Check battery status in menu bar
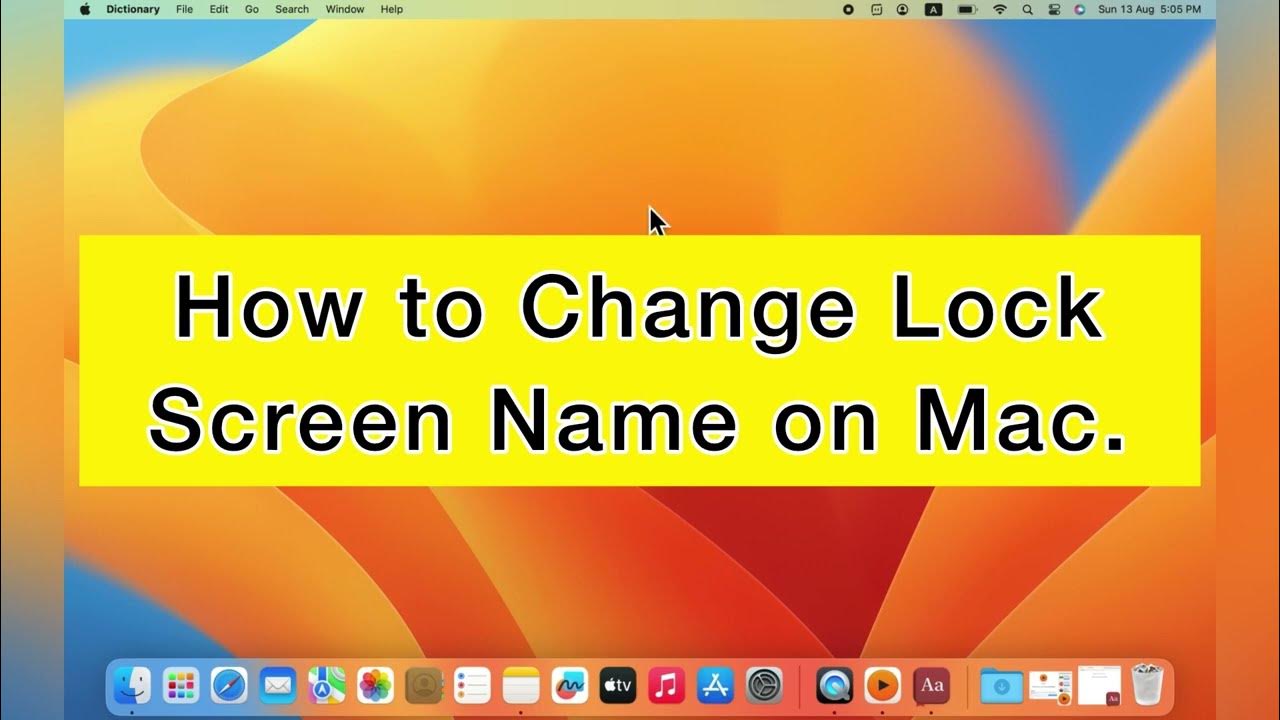The width and height of the screenshot is (1280, 720). [967, 9]
